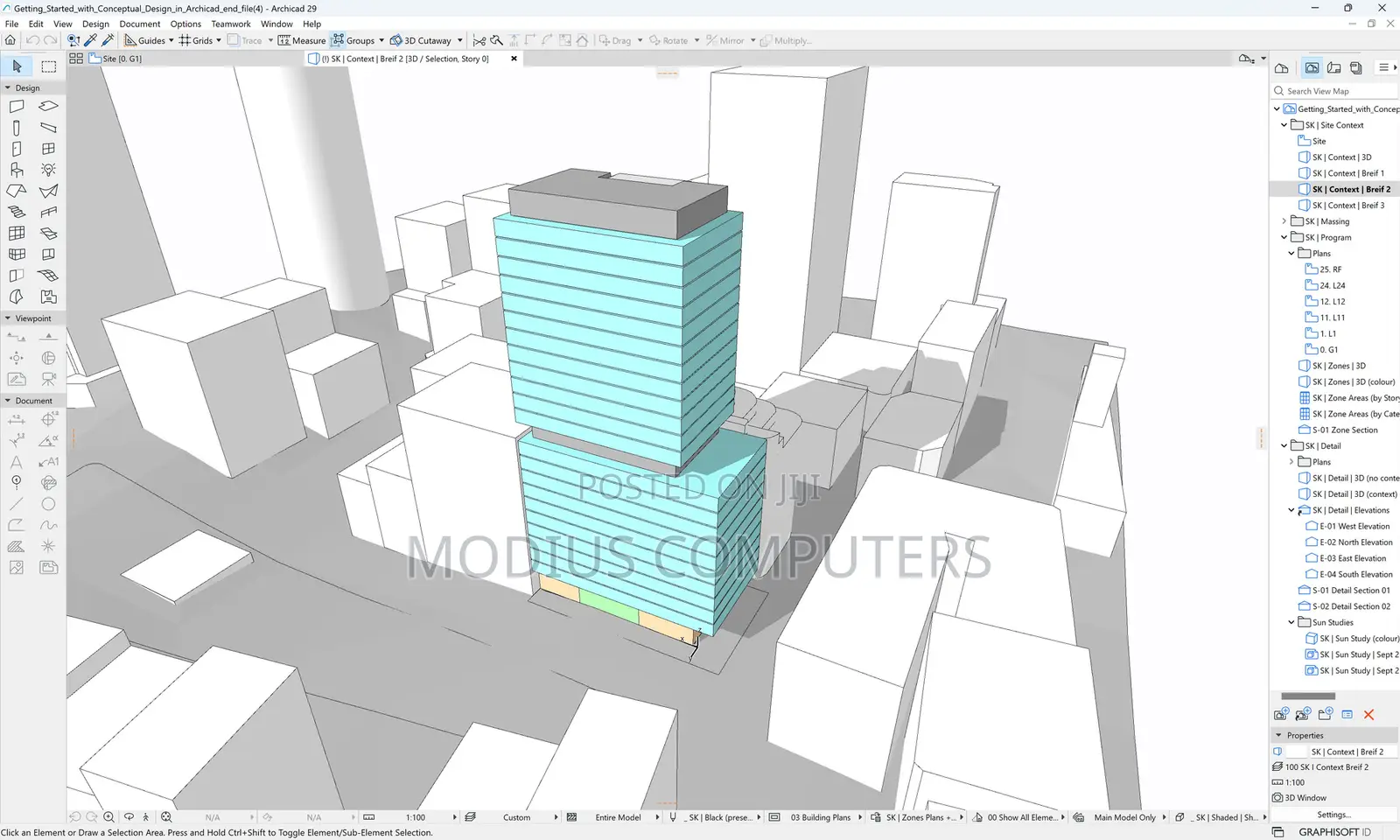
Task: Select the Wall tool
Action: point(17,106)
